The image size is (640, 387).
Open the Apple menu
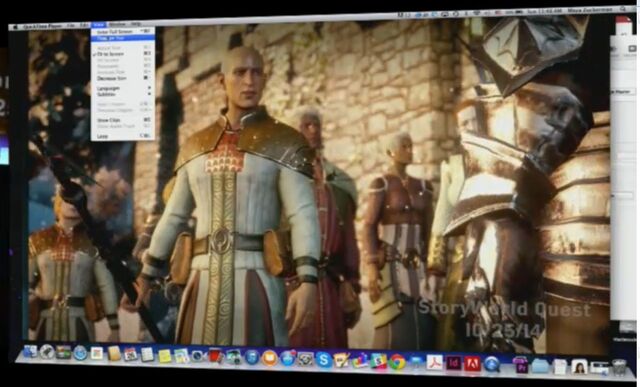pyautogui.click(x=16, y=27)
